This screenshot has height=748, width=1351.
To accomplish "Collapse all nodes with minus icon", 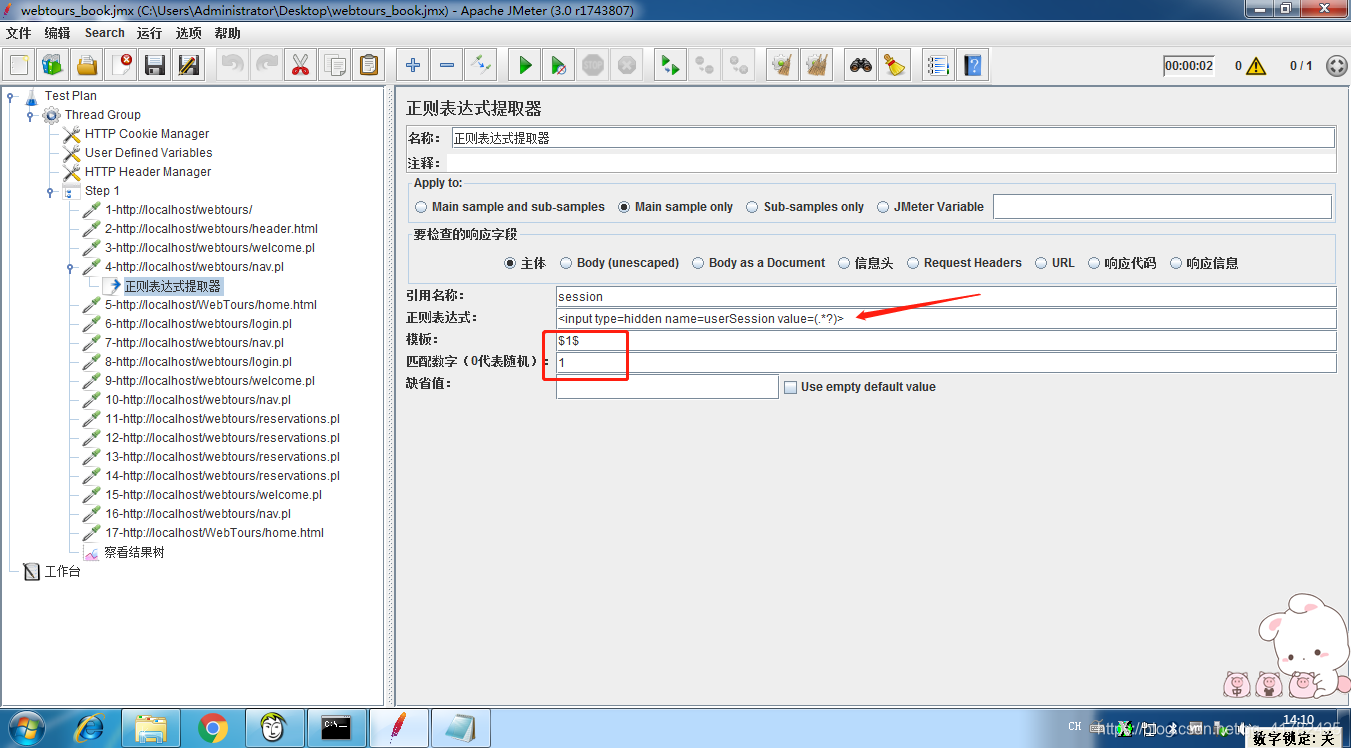I will coord(446,66).
